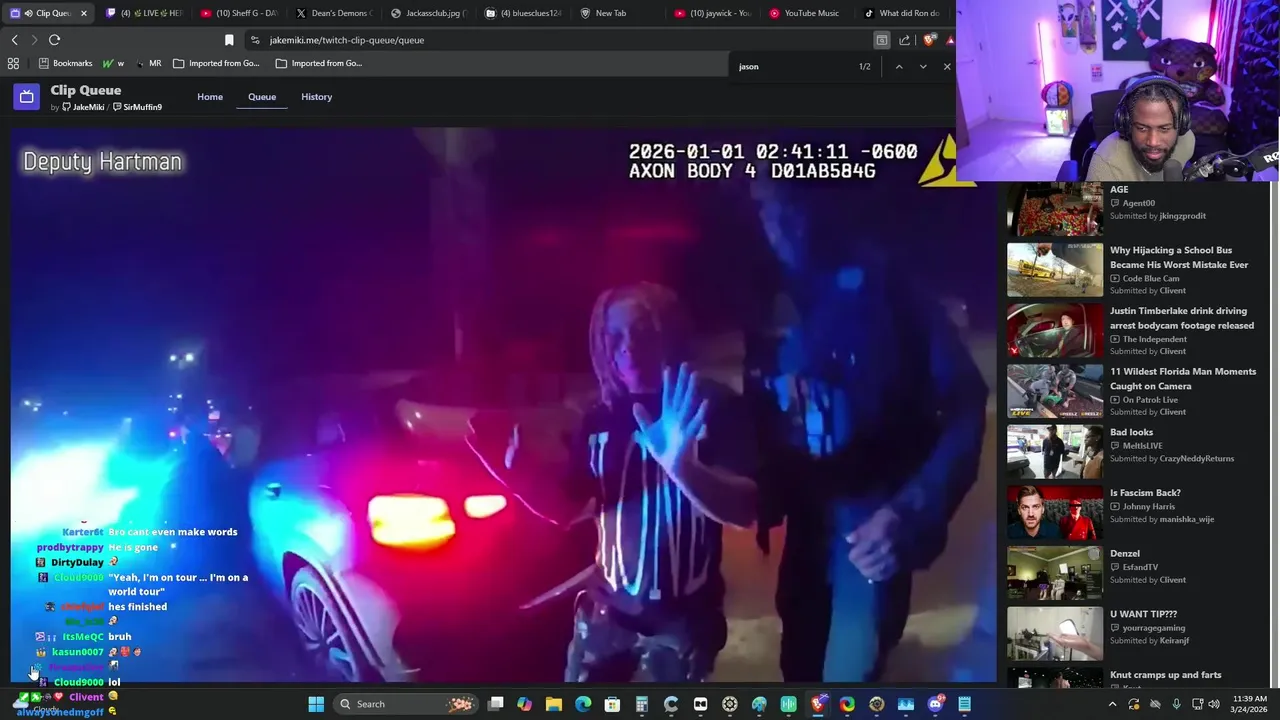The image size is (1280, 720).
Task: Click the taskbar Search box
Action: [405, 704]
